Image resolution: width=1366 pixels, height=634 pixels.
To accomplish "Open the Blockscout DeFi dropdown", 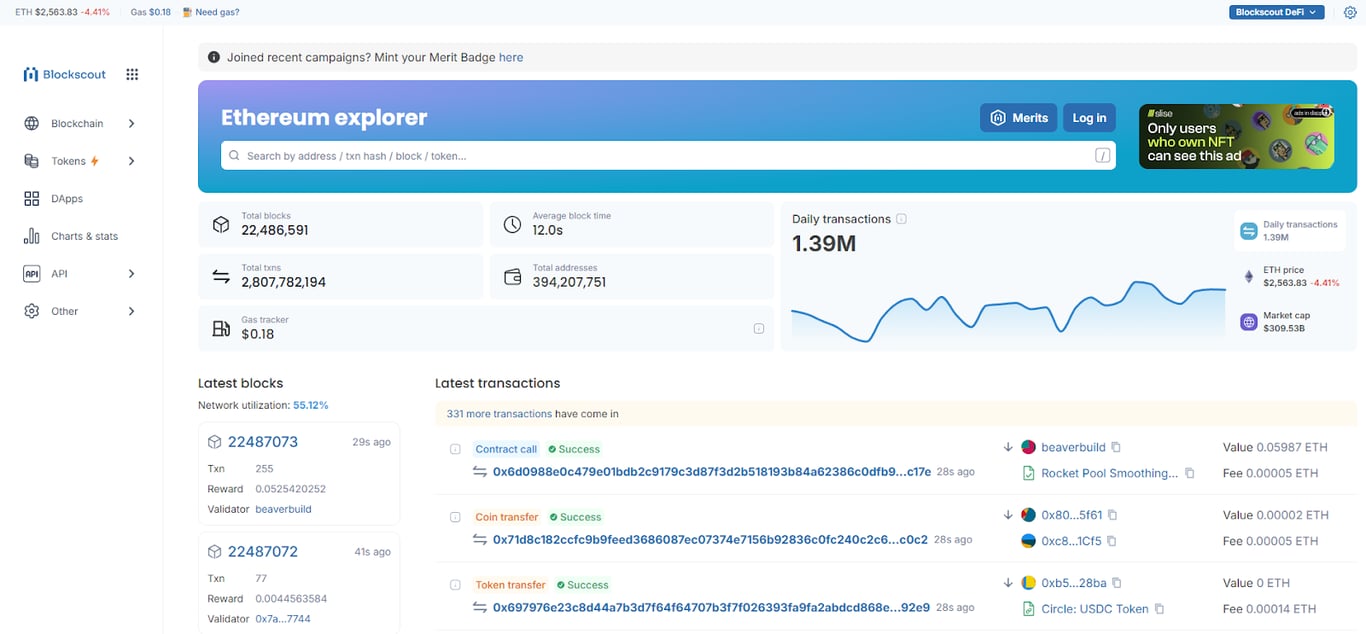I will 1276,12.
